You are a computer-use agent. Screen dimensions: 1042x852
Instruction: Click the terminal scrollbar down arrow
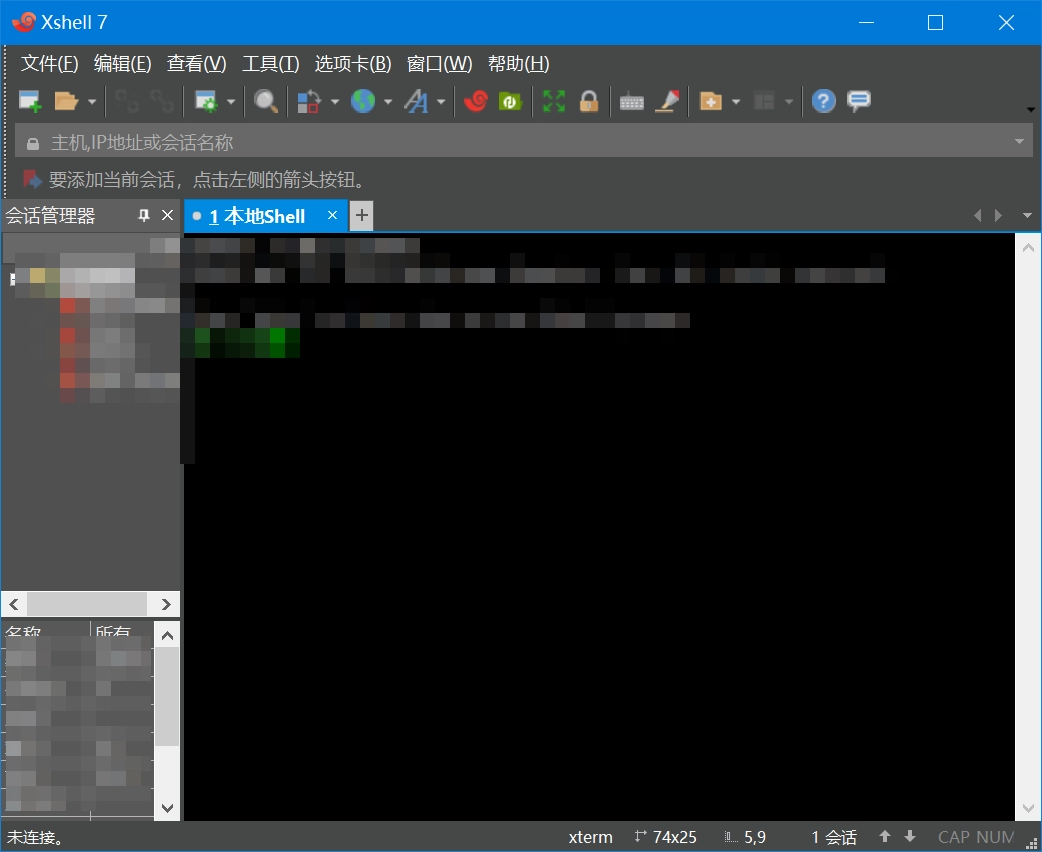1028,808
